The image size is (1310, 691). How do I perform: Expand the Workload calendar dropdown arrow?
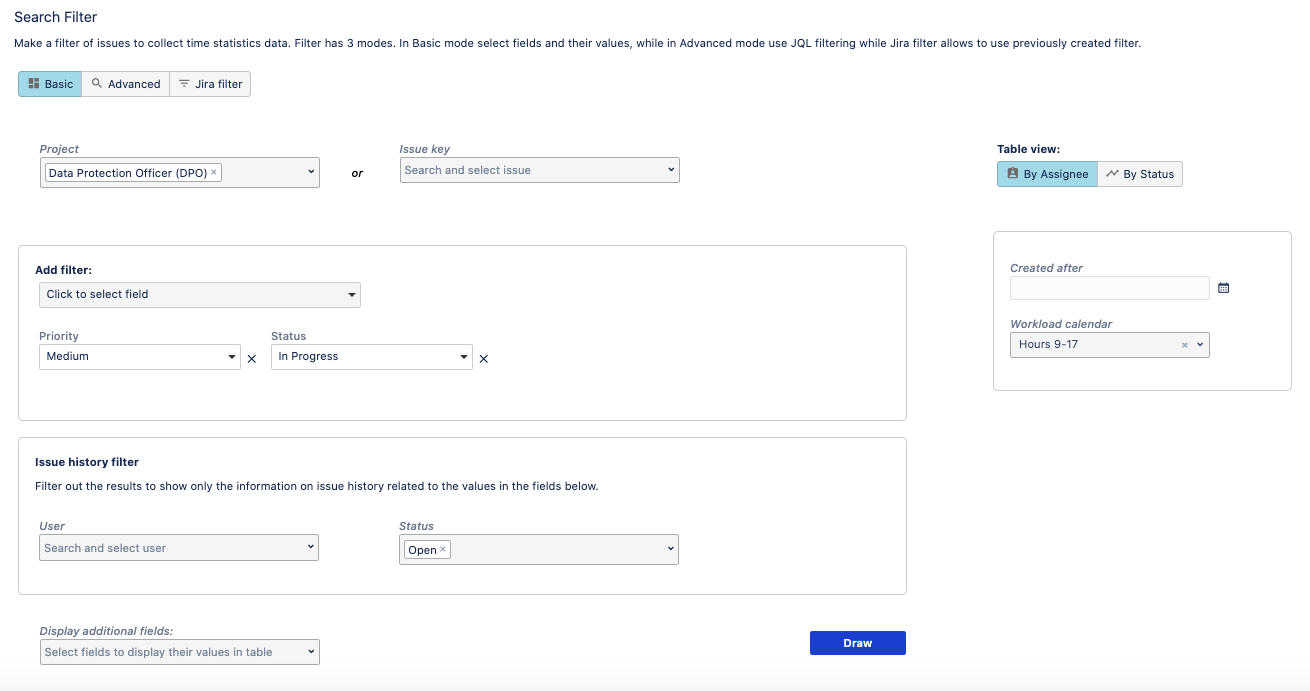pyautogui.click(x=1200, y=345)
